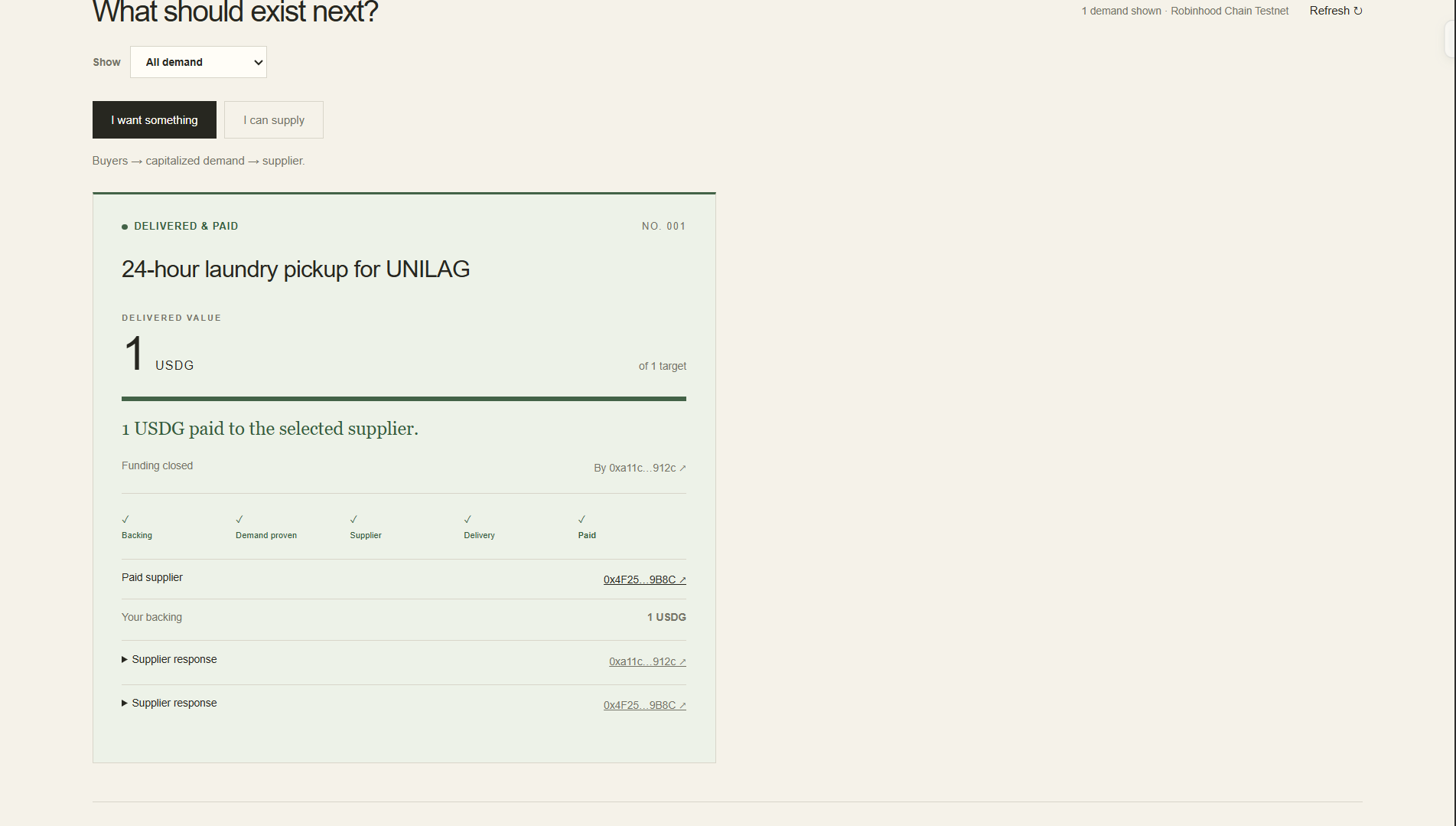Open the 'By 0xa11c...912c' funder link

pyautogui.click(x=640, y=468)
